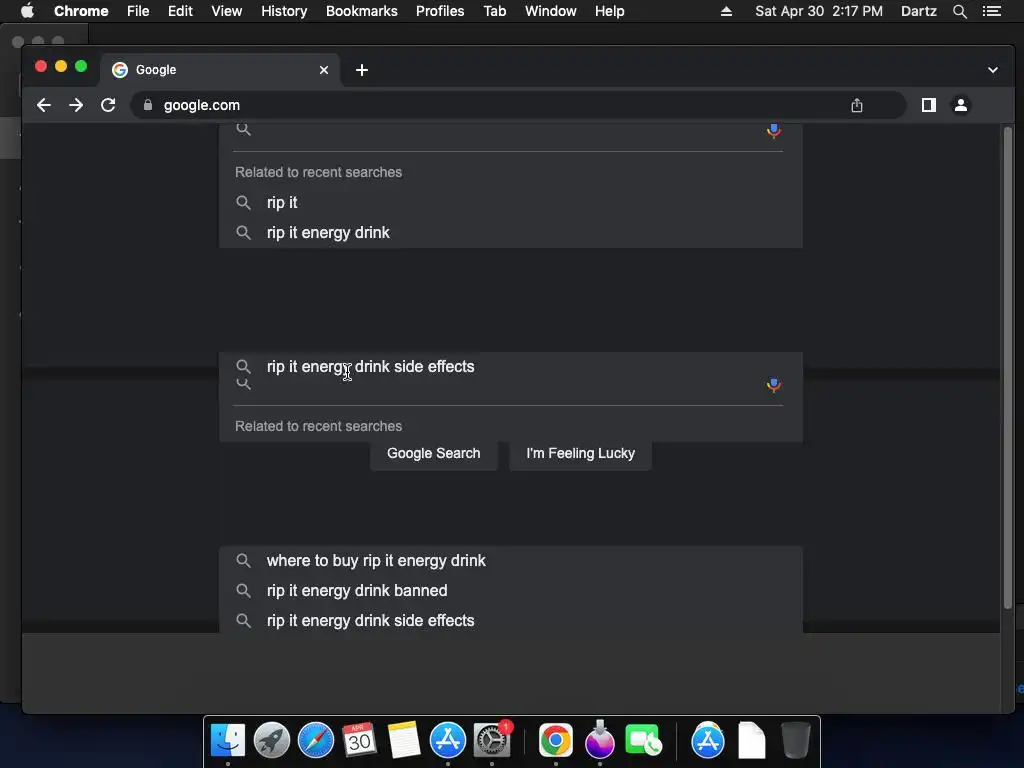
Task: Open Safari from the Dock
Action: [315, 741]
